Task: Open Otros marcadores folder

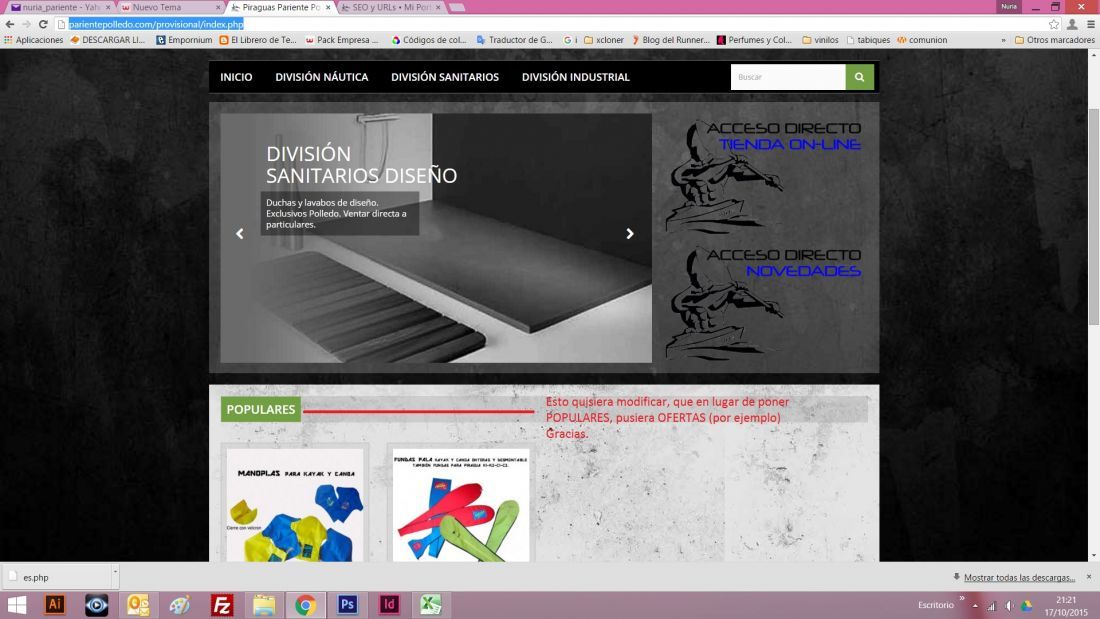Action: (1054, 40)
